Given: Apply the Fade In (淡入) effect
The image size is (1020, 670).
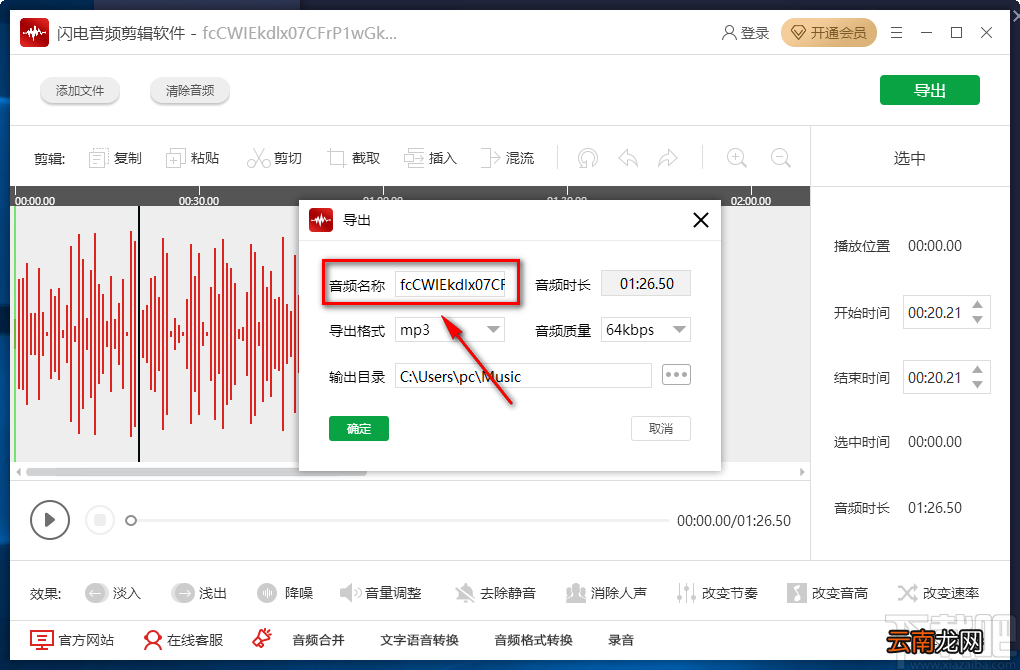Looking at the screenshot, I should (x=113, y=593).
